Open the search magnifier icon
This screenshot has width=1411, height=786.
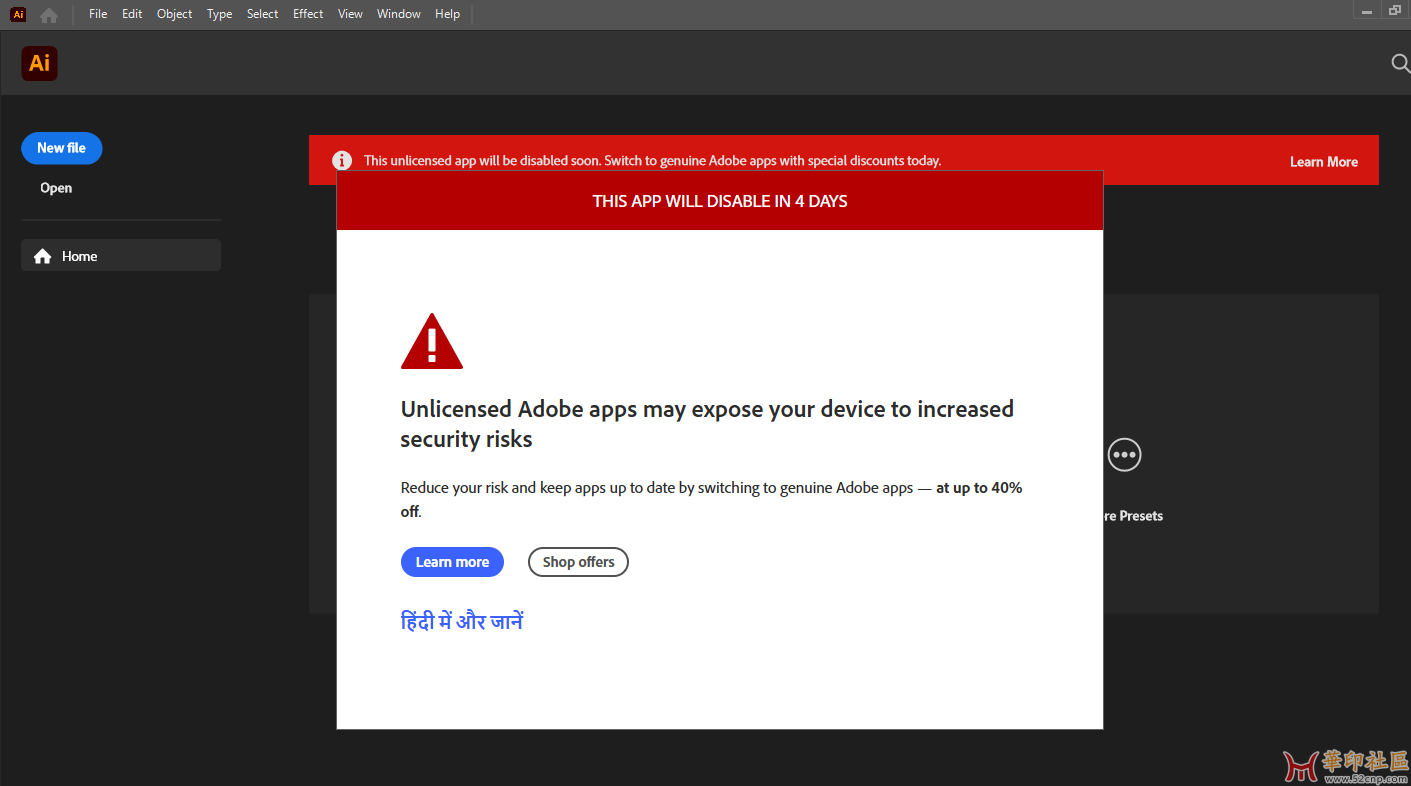(1400, 63)
